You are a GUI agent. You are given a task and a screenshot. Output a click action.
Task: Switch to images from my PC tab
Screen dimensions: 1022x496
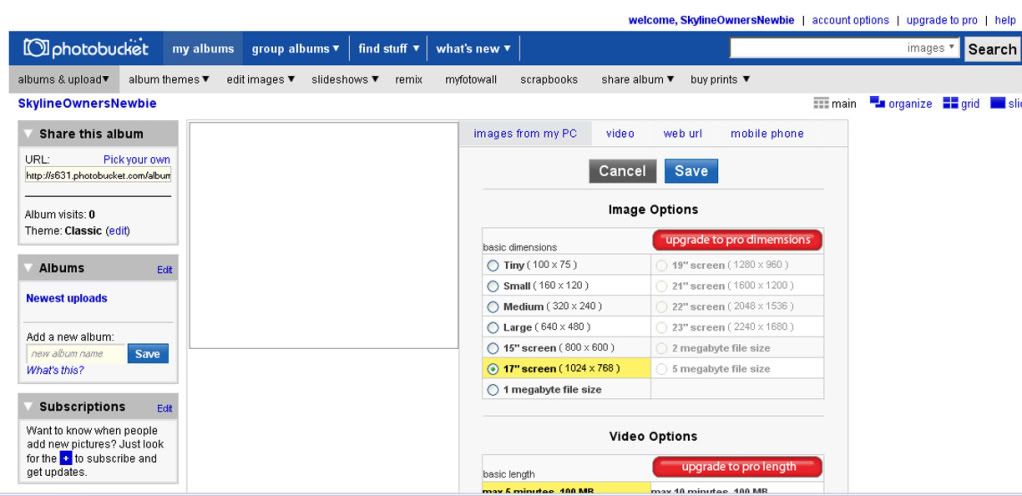click(525, 134)
